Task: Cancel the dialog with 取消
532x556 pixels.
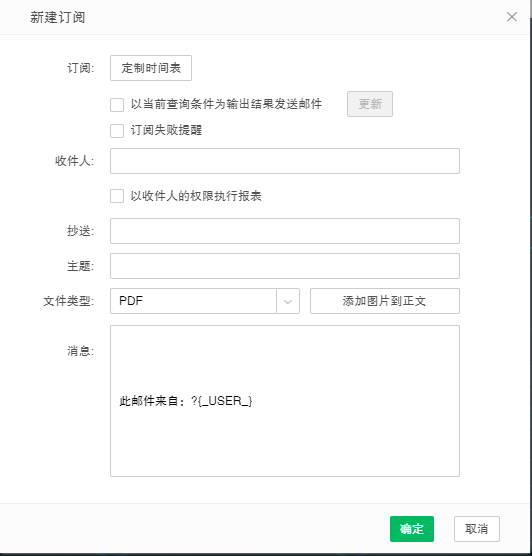Action: coord(477,529)
